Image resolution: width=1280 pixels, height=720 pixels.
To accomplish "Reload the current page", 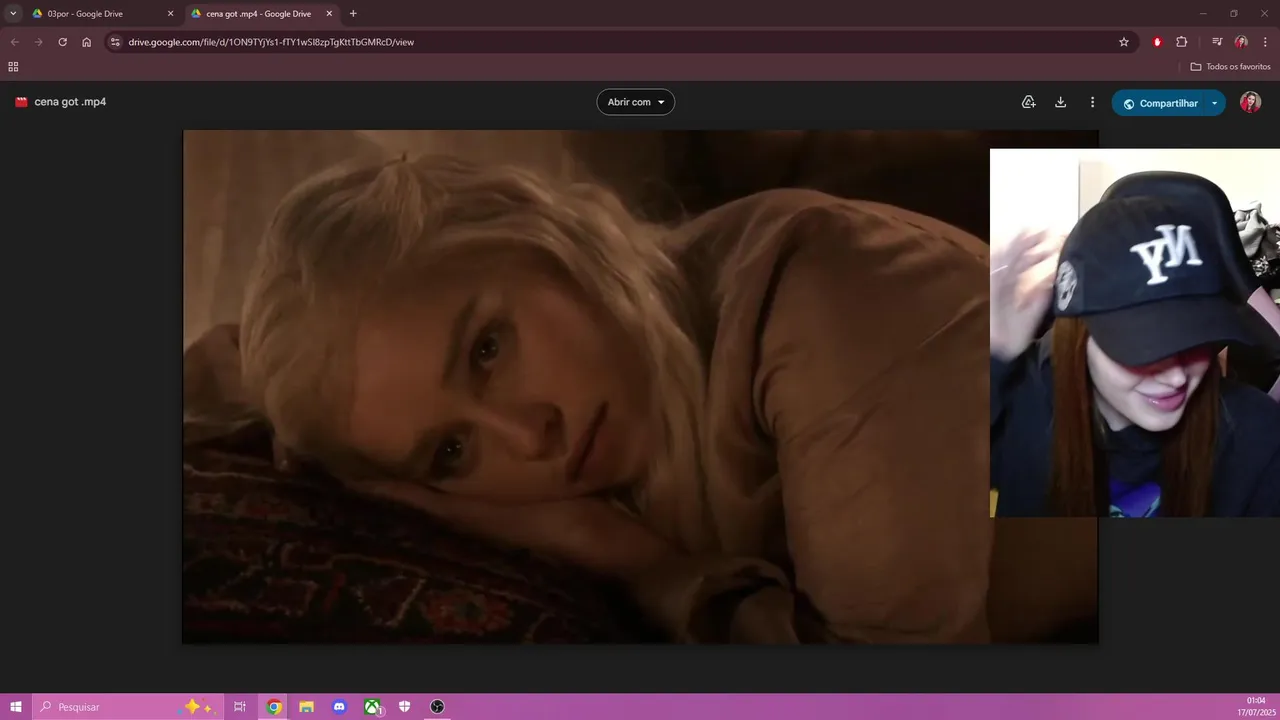I will coord(62,42).
